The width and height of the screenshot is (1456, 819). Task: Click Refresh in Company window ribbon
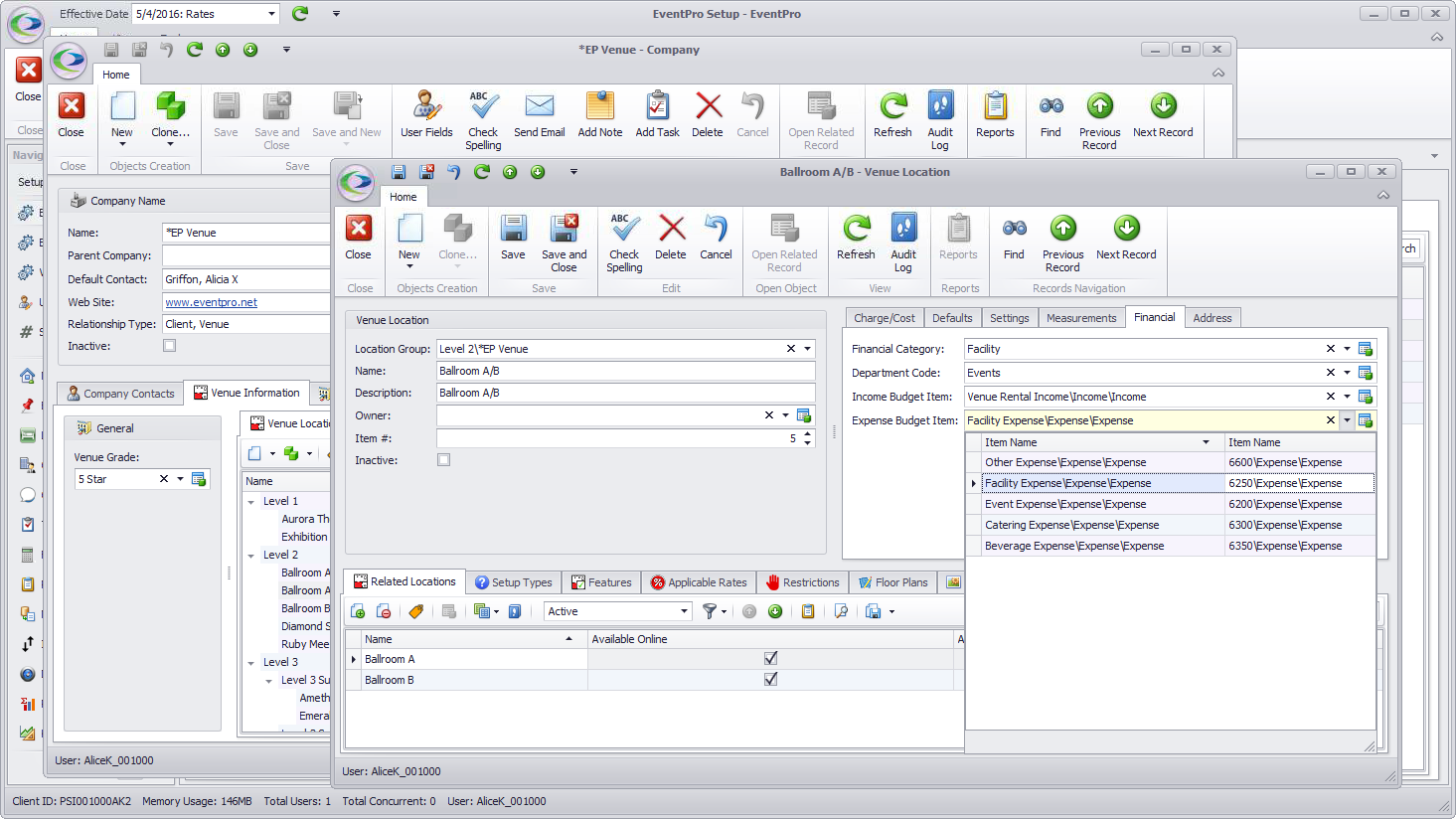pos(892,116)
